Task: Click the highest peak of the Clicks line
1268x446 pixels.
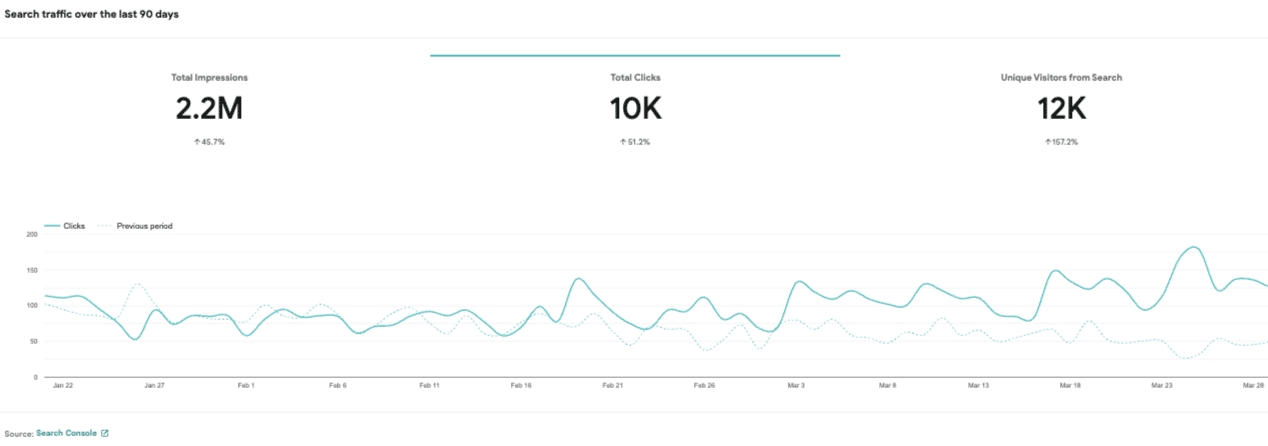Action: coord(1194,247)
